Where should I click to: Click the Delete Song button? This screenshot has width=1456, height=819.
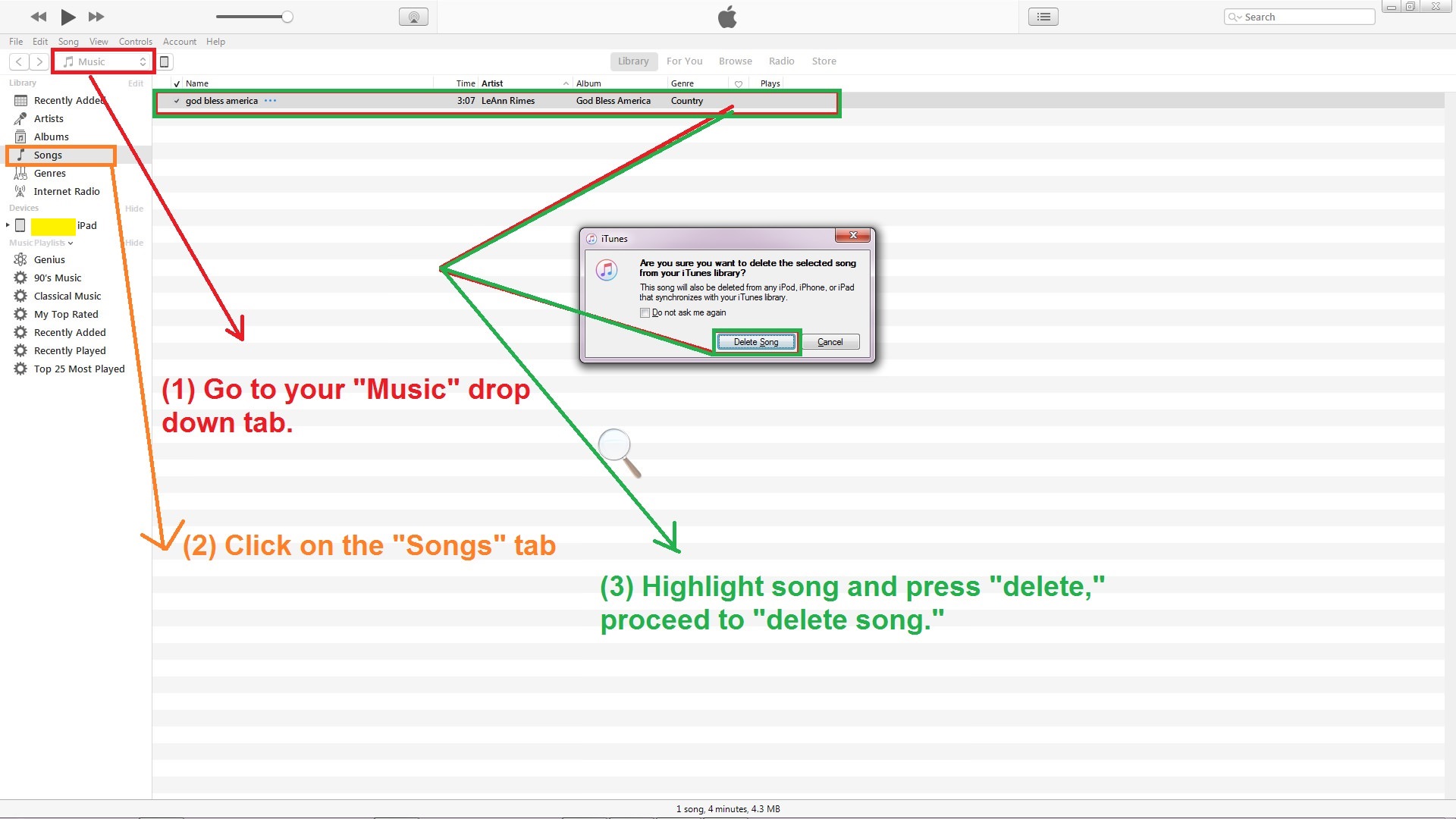(755, 342)
